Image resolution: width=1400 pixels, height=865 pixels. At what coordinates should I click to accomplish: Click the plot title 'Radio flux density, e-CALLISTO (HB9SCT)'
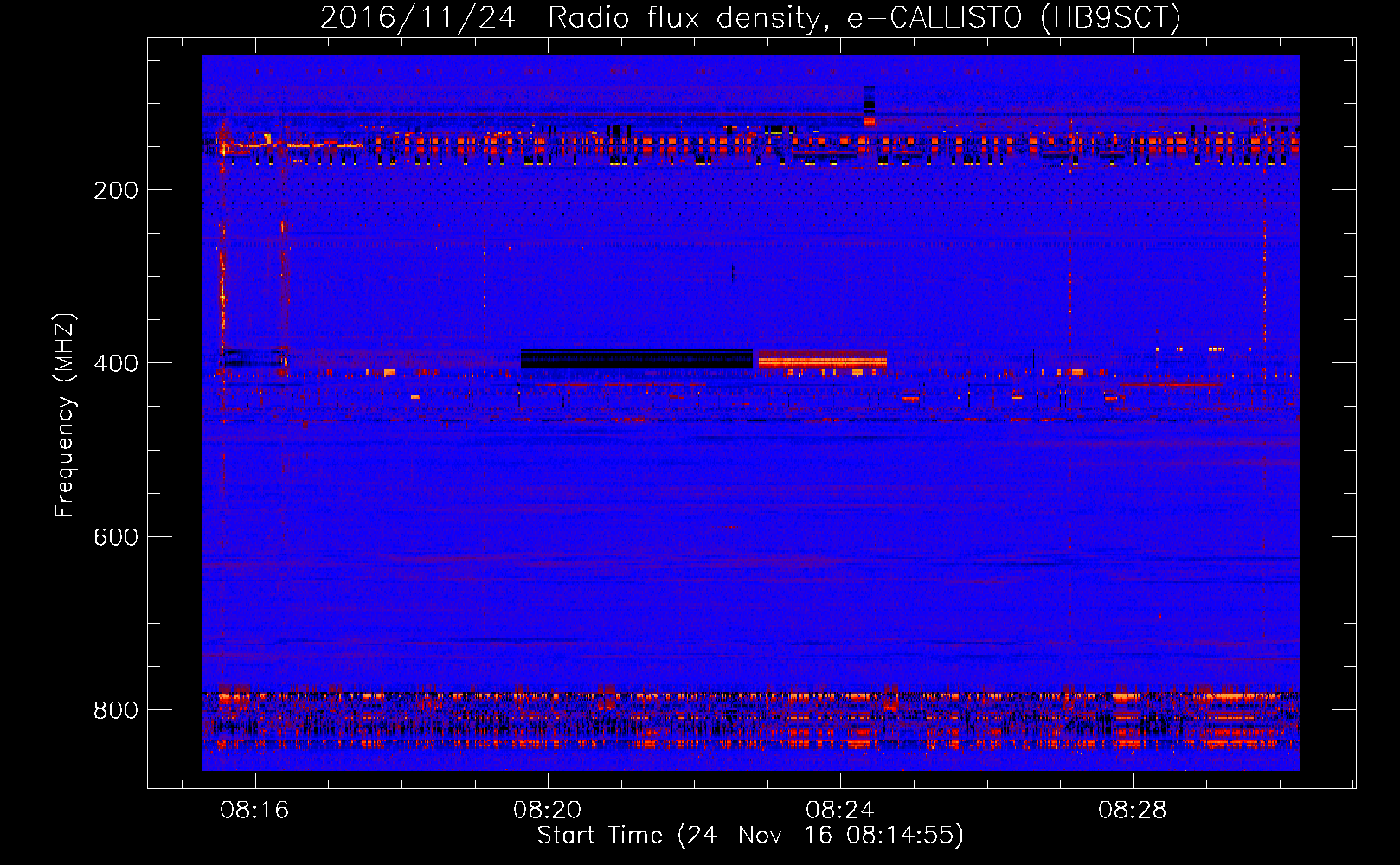click(x=864, y=17)
